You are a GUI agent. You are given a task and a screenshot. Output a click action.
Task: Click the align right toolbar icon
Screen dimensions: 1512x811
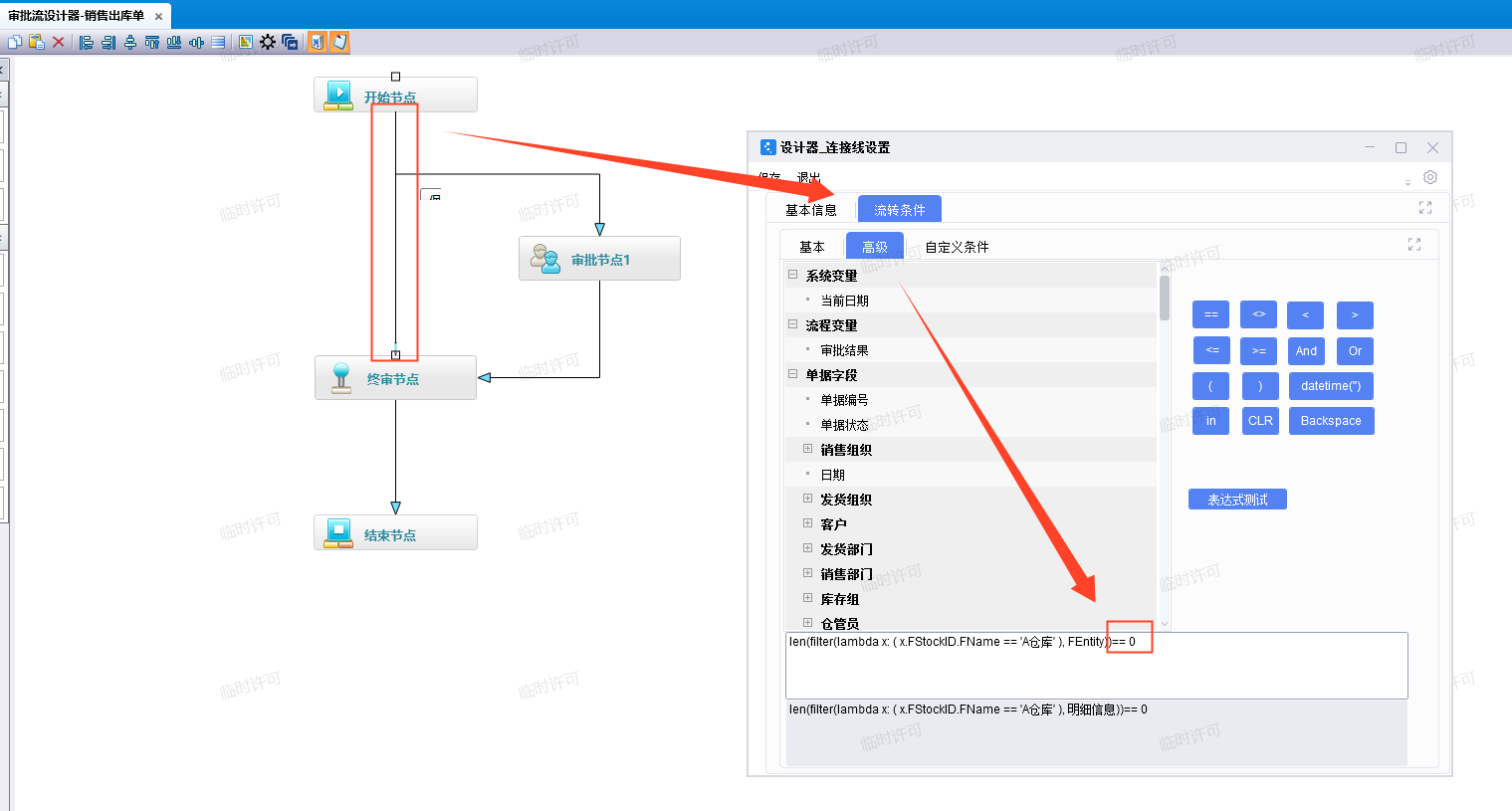(x=108, y=42)
